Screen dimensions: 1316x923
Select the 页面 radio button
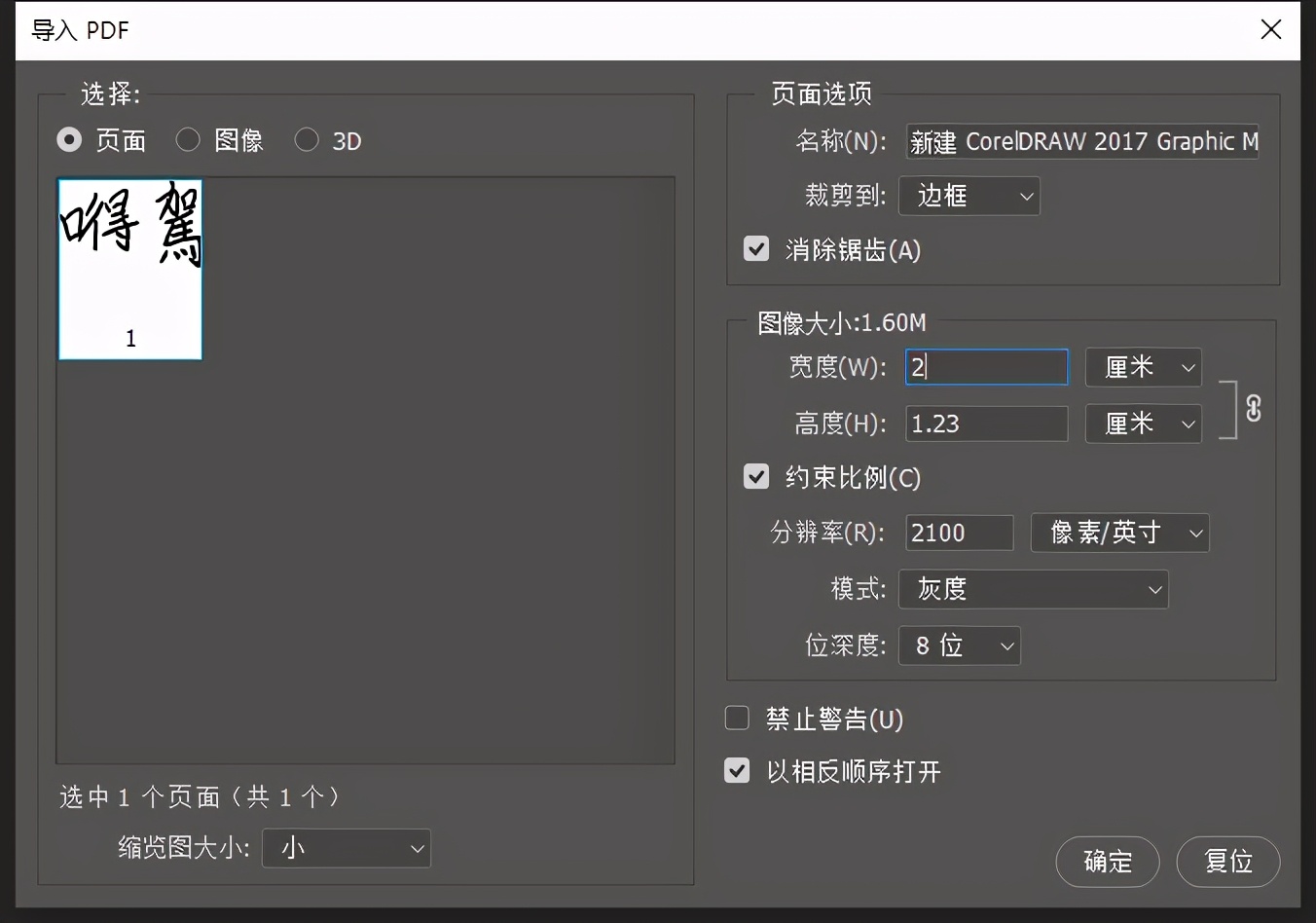(x=69, y=140)
